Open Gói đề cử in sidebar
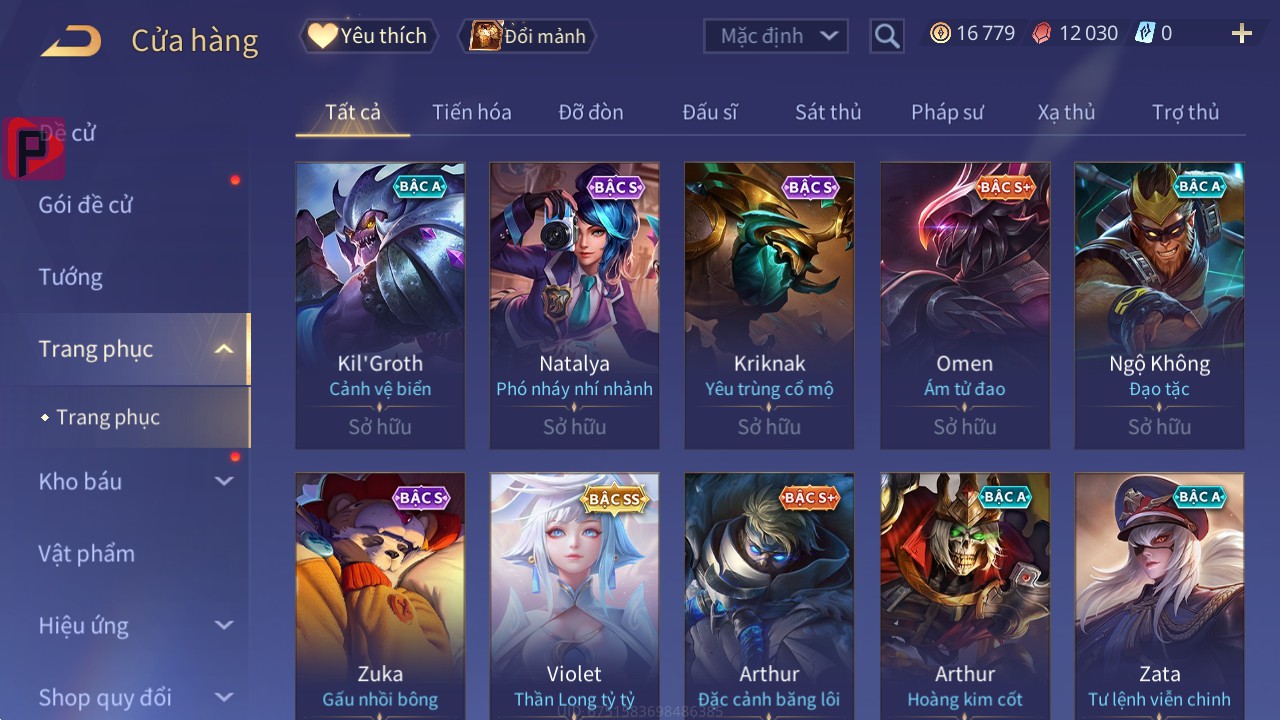The image size is (1280, 720). [x=86, y=205]
